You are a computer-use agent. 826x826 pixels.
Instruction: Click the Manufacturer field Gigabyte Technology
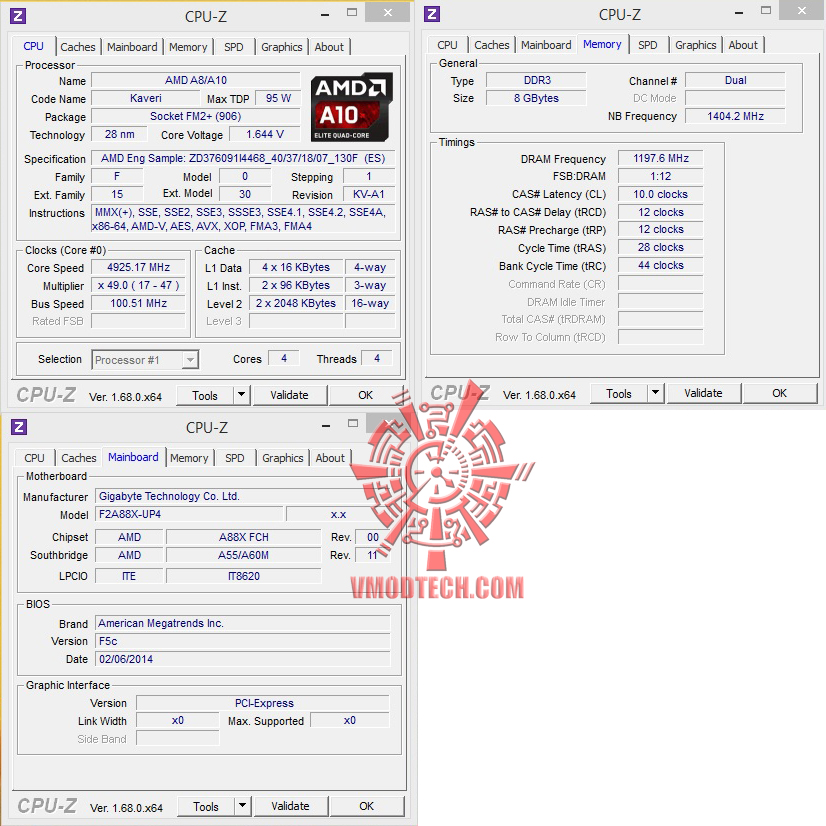click(x=243, y=496)
